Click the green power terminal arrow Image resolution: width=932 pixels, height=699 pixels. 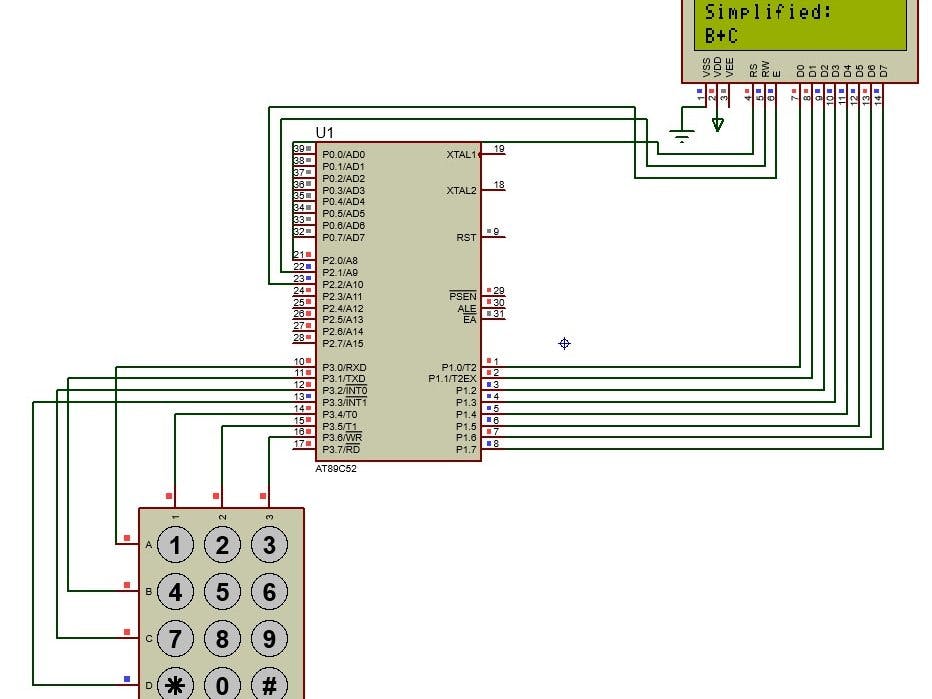(717, 124)
